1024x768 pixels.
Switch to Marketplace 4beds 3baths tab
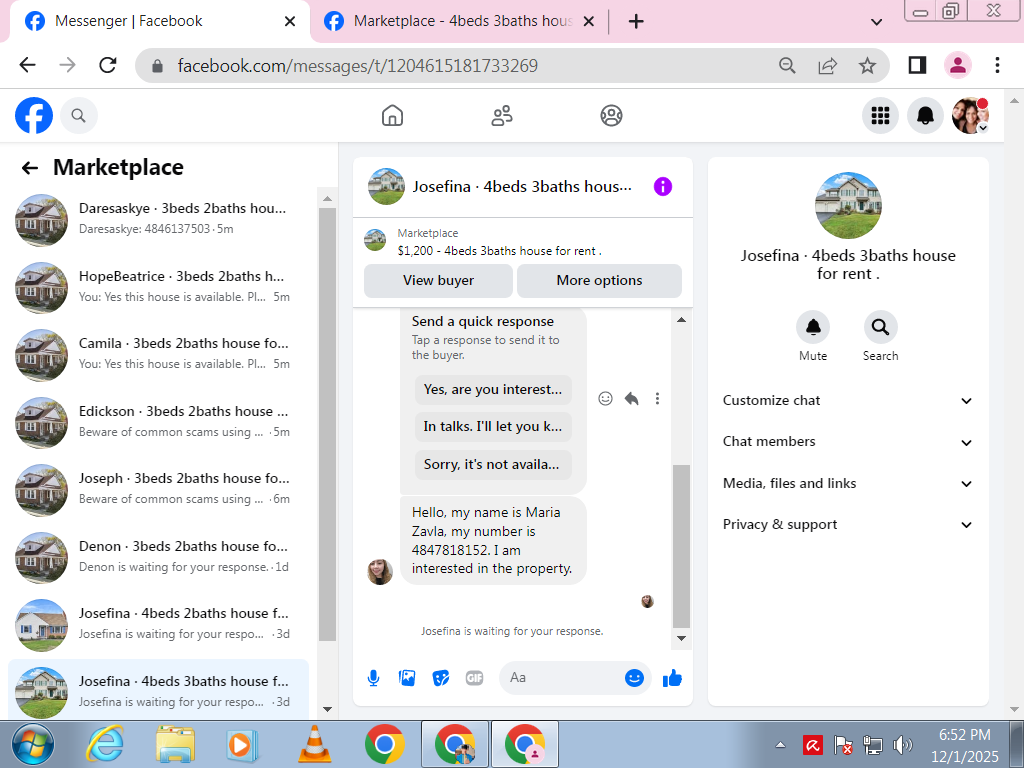[461, 22]
